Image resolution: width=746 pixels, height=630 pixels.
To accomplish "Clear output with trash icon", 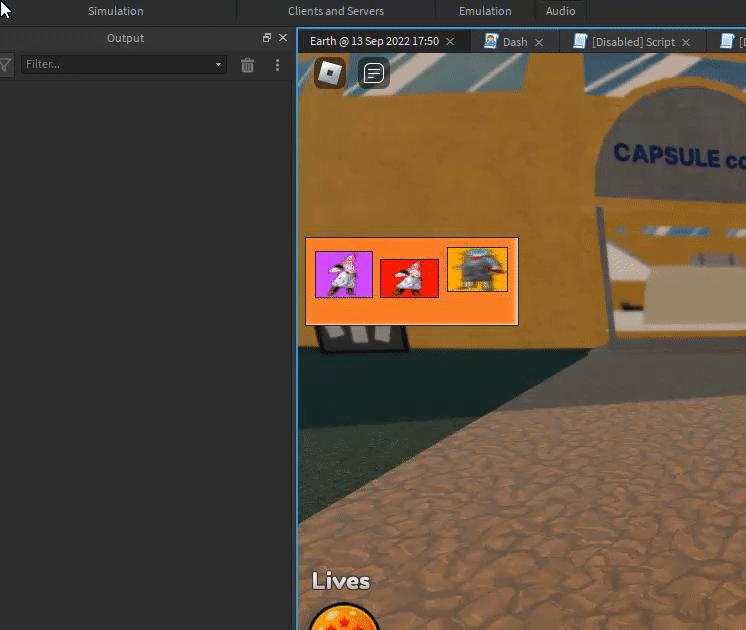I will pos(247,65).
